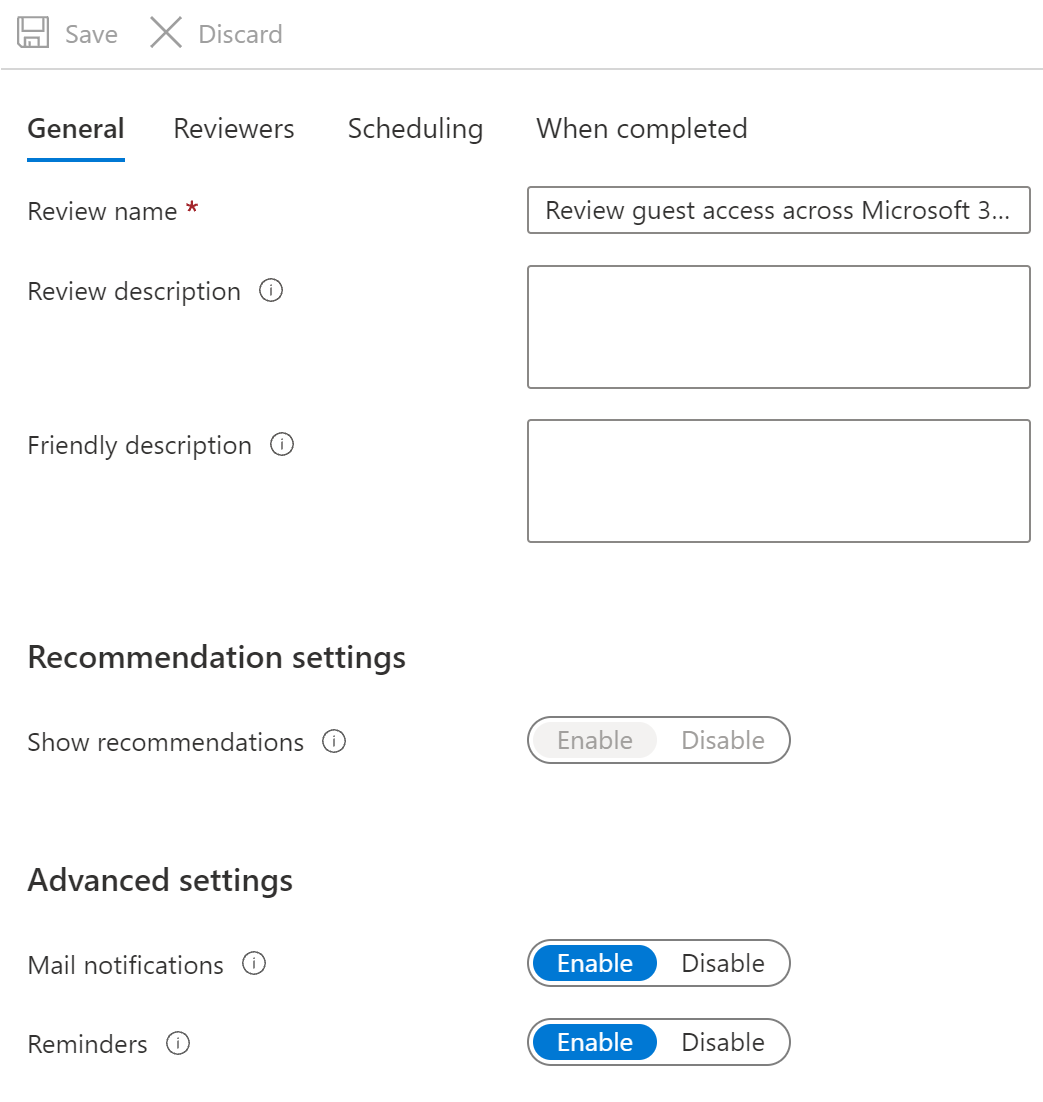The image size is (1043, 1102).
Task: Click info icon next to Reminders
Action: [178, 1044]
